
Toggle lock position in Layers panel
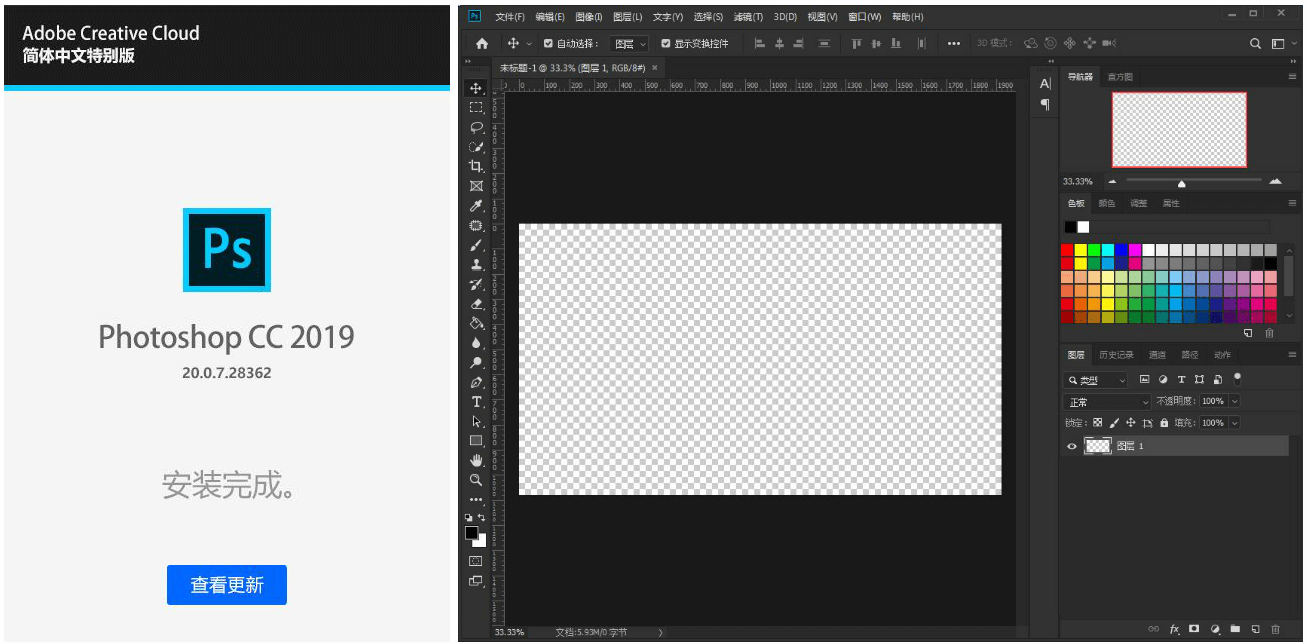point(1131,423)
